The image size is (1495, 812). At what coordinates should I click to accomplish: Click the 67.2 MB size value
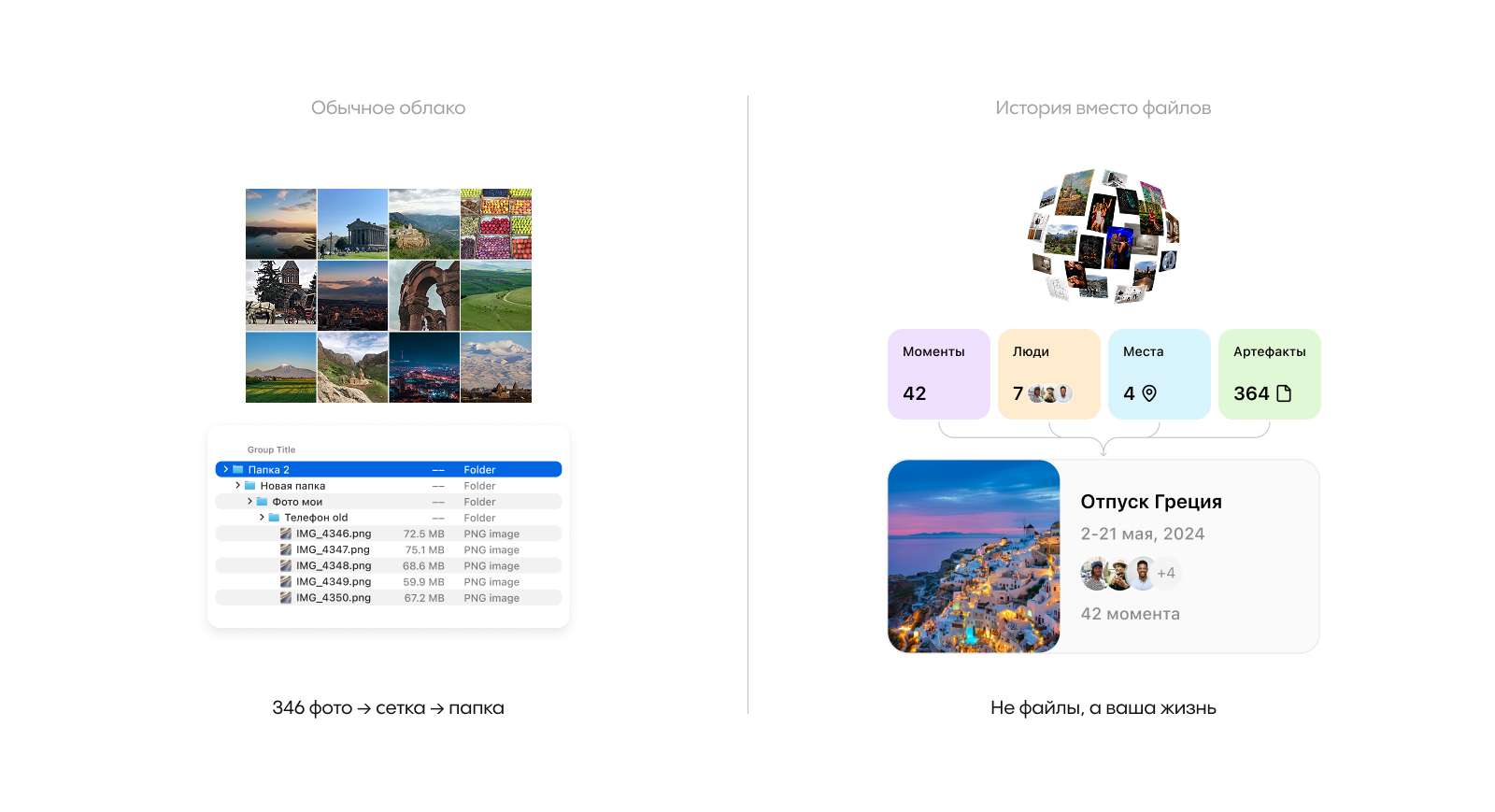[424, 597]
